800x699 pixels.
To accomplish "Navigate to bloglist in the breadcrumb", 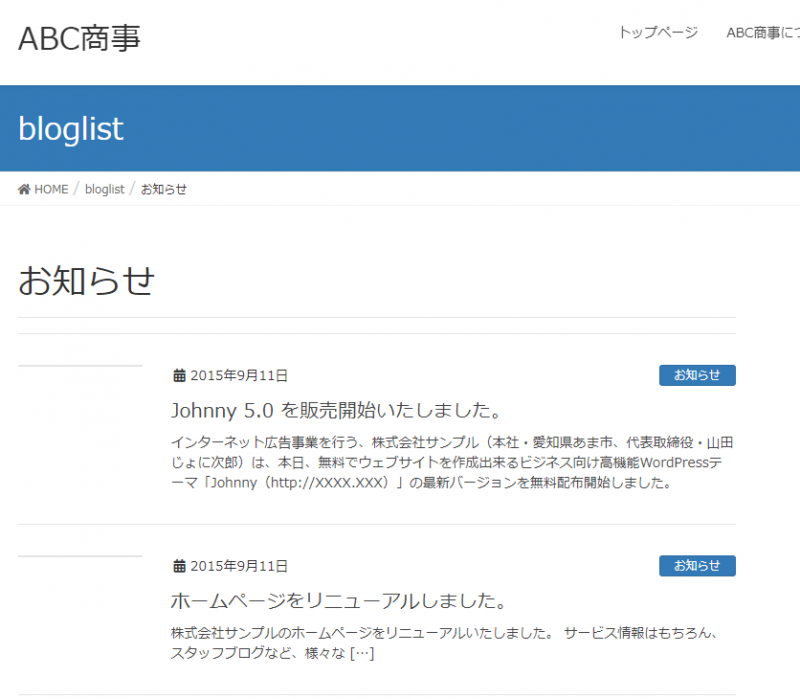I will point(104,189).
